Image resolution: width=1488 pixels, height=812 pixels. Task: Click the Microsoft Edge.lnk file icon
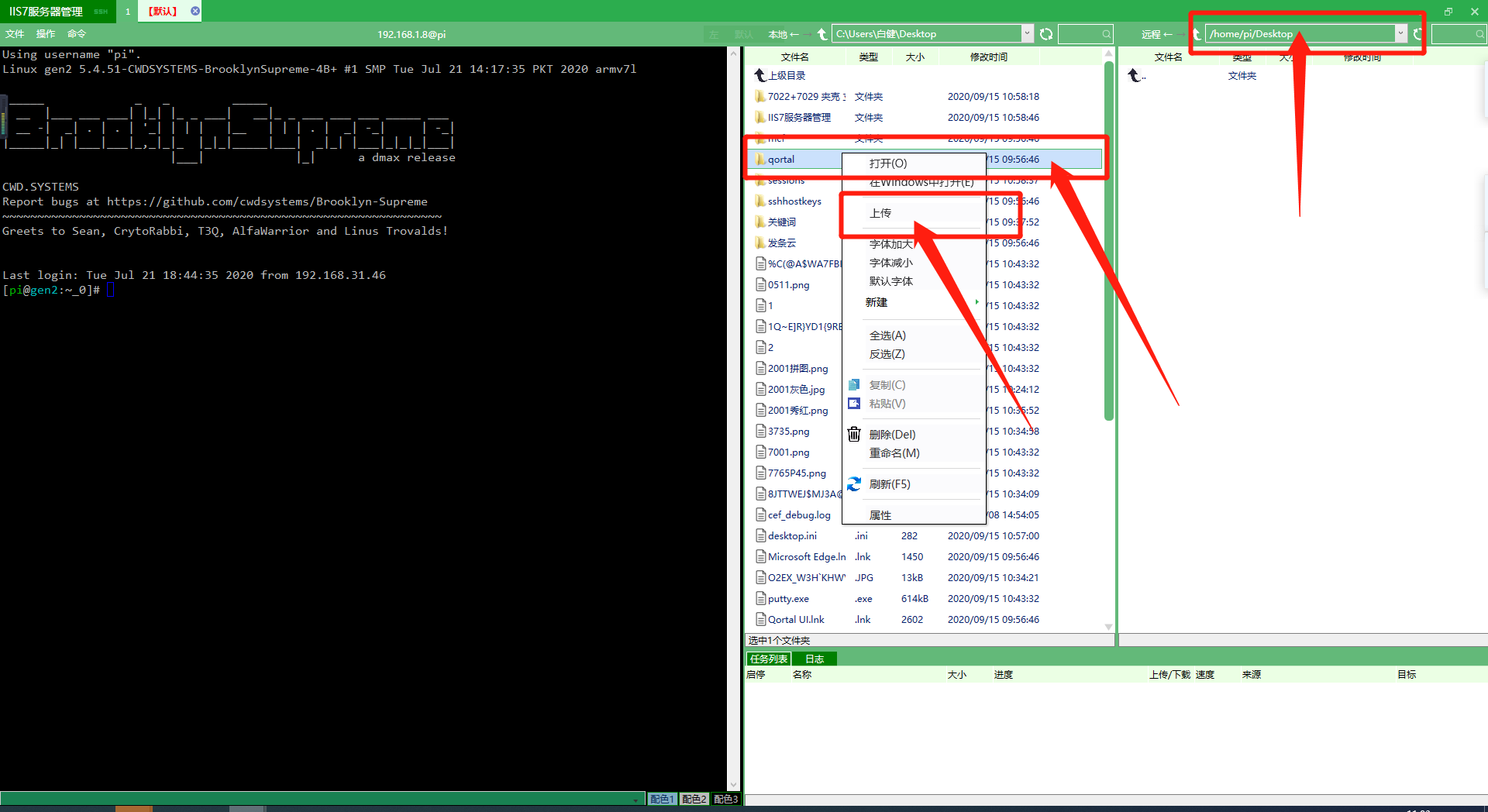coord(761,557)
